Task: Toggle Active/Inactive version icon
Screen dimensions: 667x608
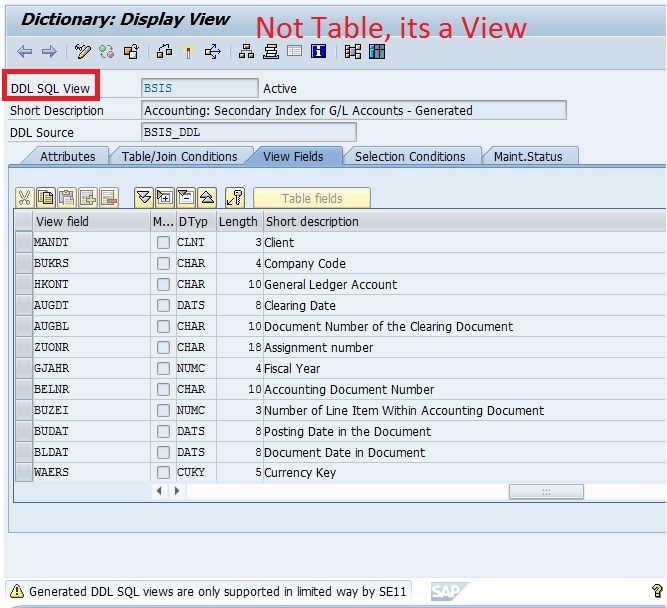Action: tap(106, 52)
